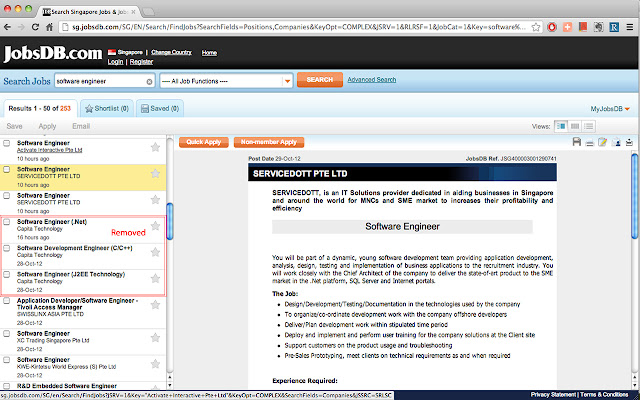This screenshot has width=640, height=400.
Task: Select the R&D Embedded Software Engineer listing
Action: [67, 386]
